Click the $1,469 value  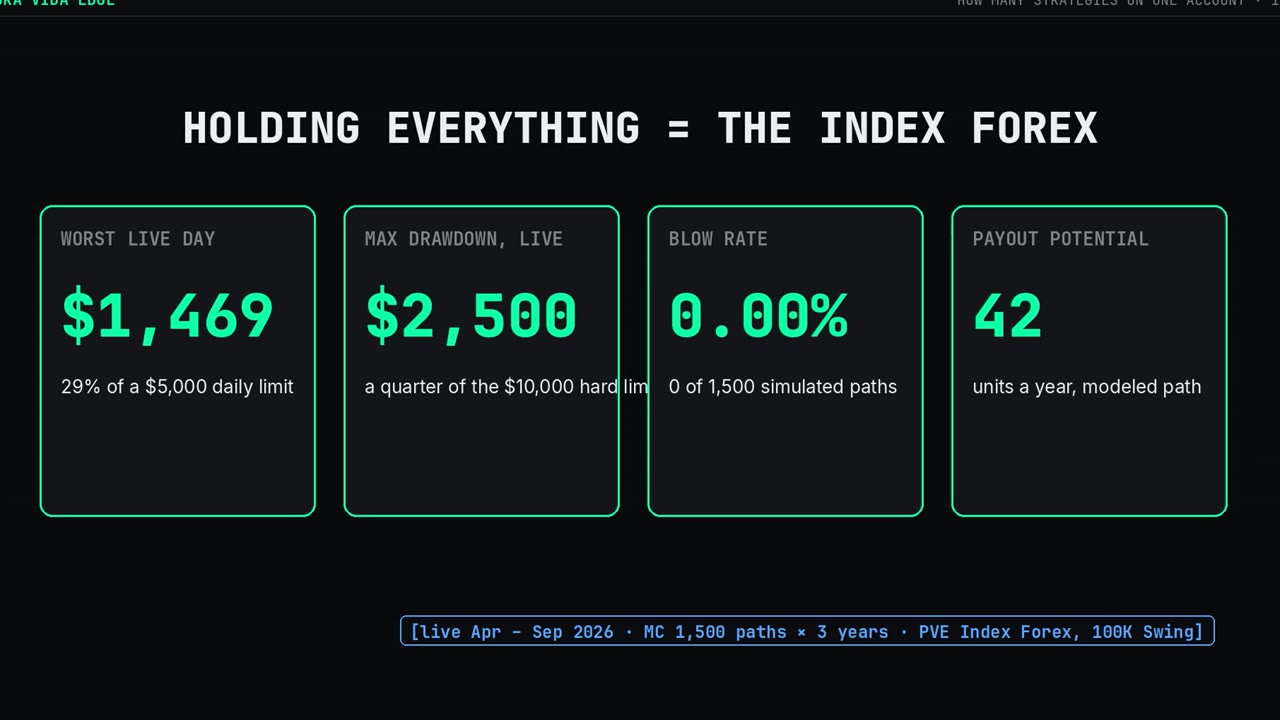[x=167, y=316]
